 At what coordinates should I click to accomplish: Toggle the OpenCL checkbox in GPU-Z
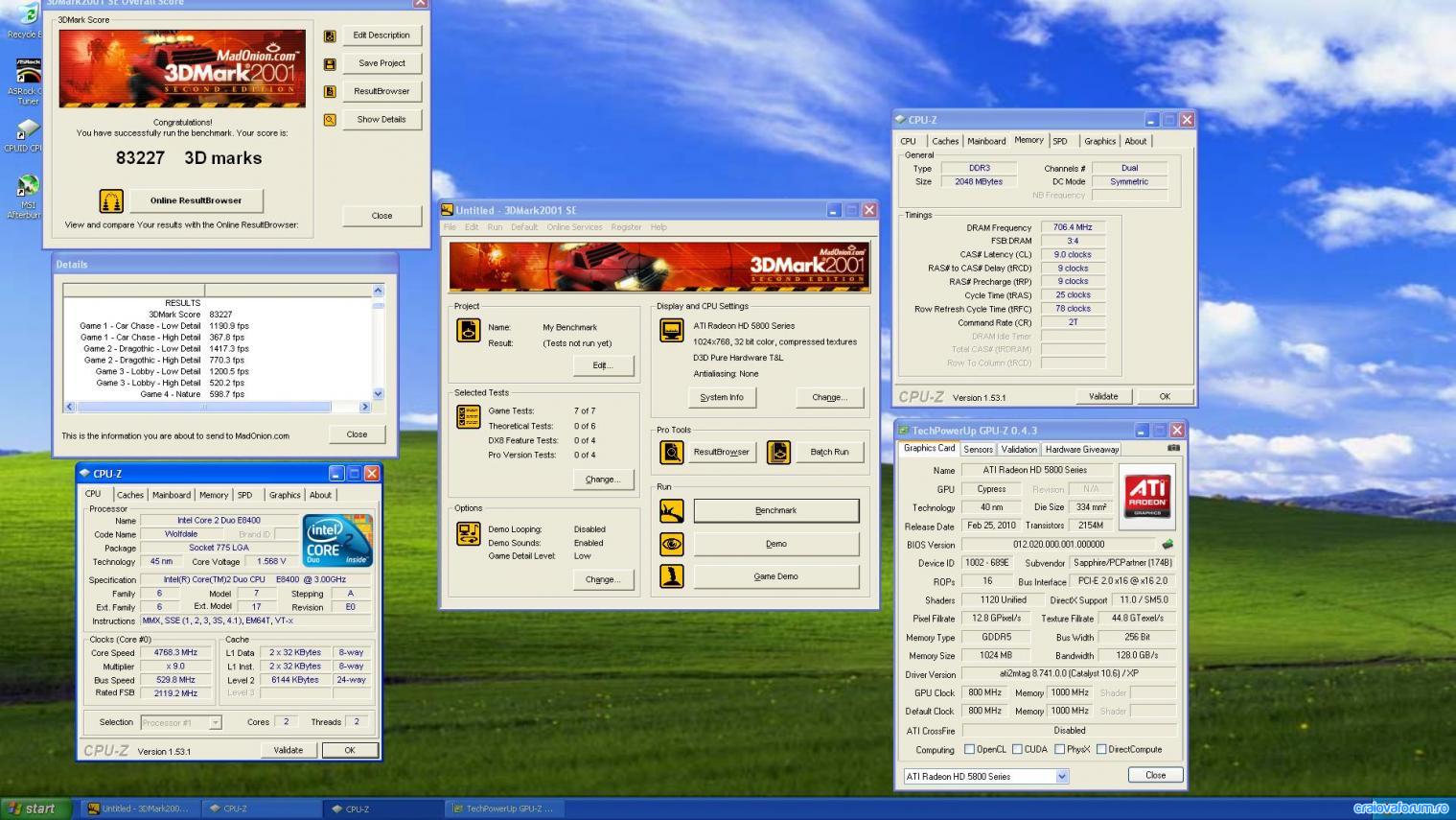(969, 750)
